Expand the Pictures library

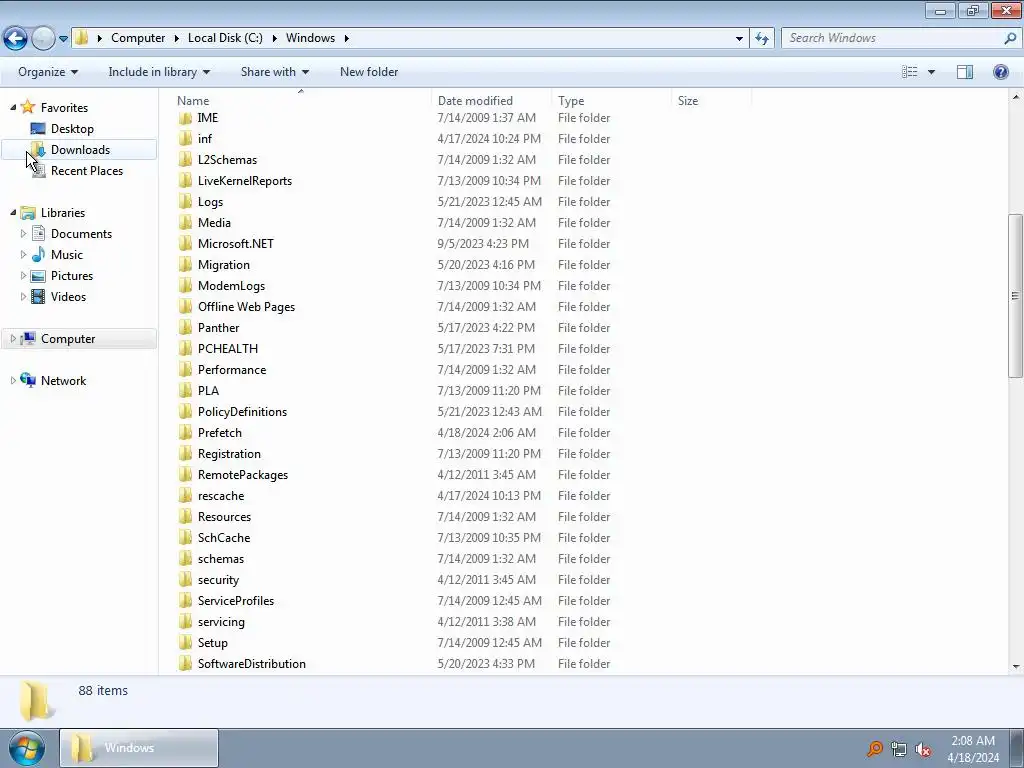click(24, 275)
